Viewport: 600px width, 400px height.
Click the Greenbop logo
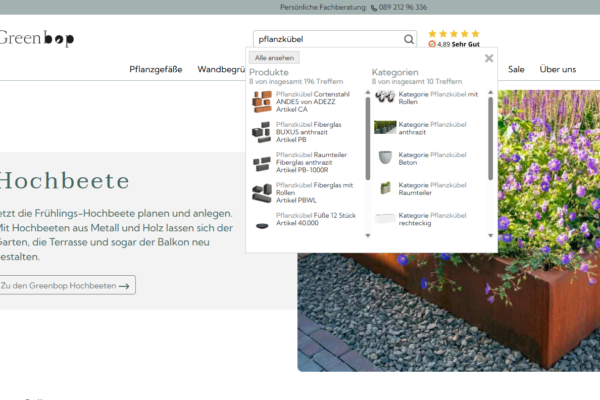click(x=37, y=38)
